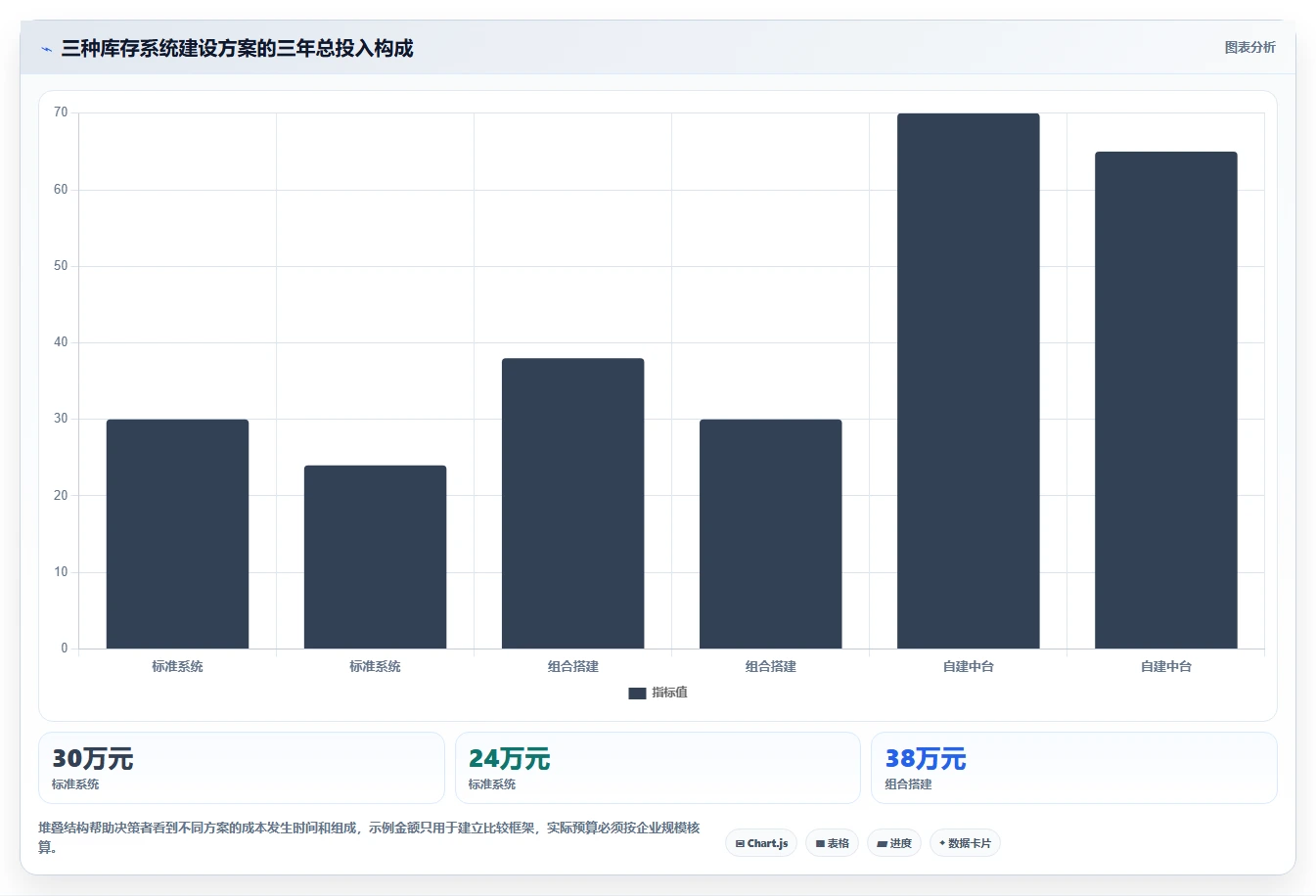Open the 38万元 组合搭建 data card
The height and width of the screenshot is (896, 1316).
coord(1074,768)
